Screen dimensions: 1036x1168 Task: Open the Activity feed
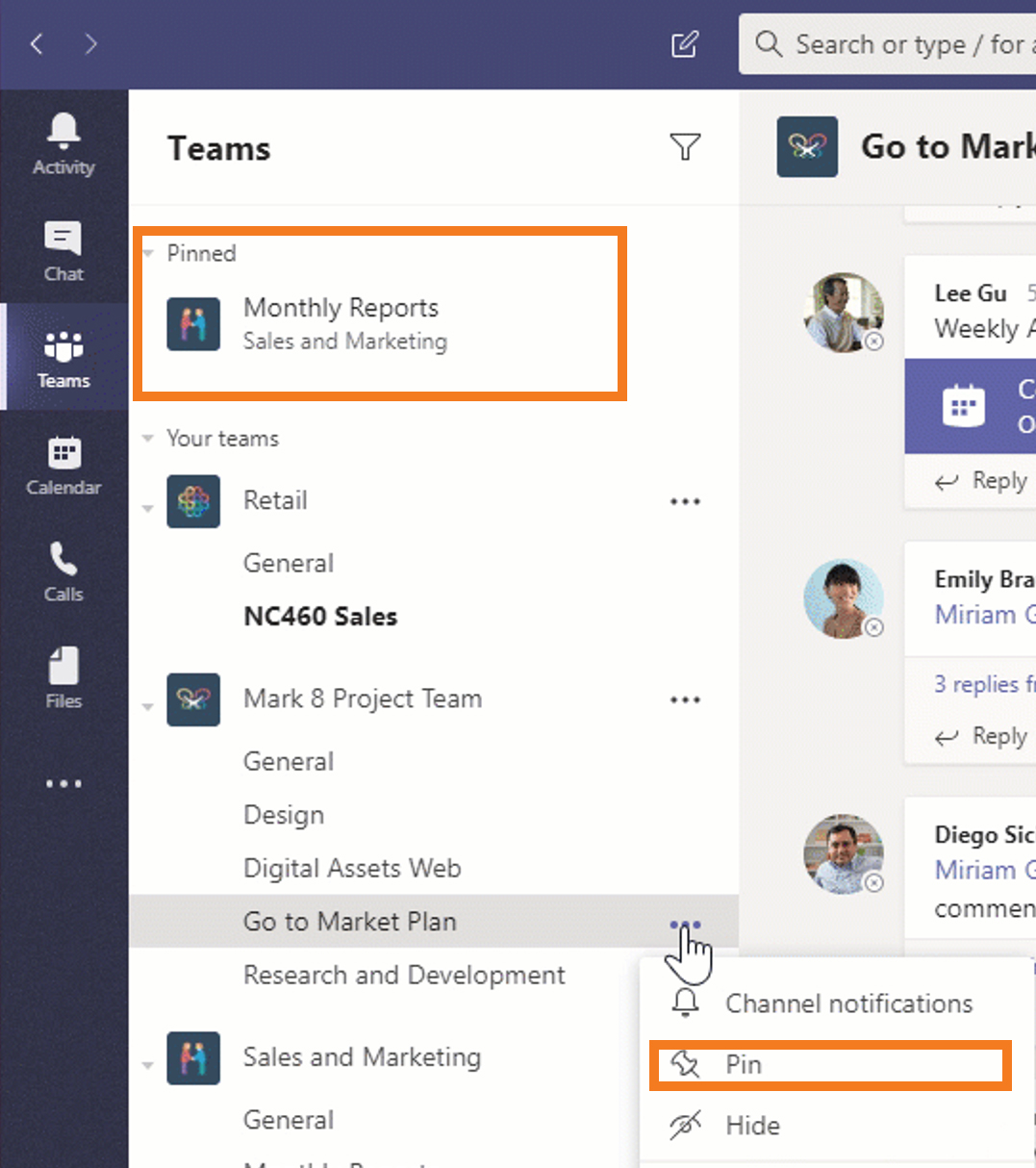(x=63, y=144)
